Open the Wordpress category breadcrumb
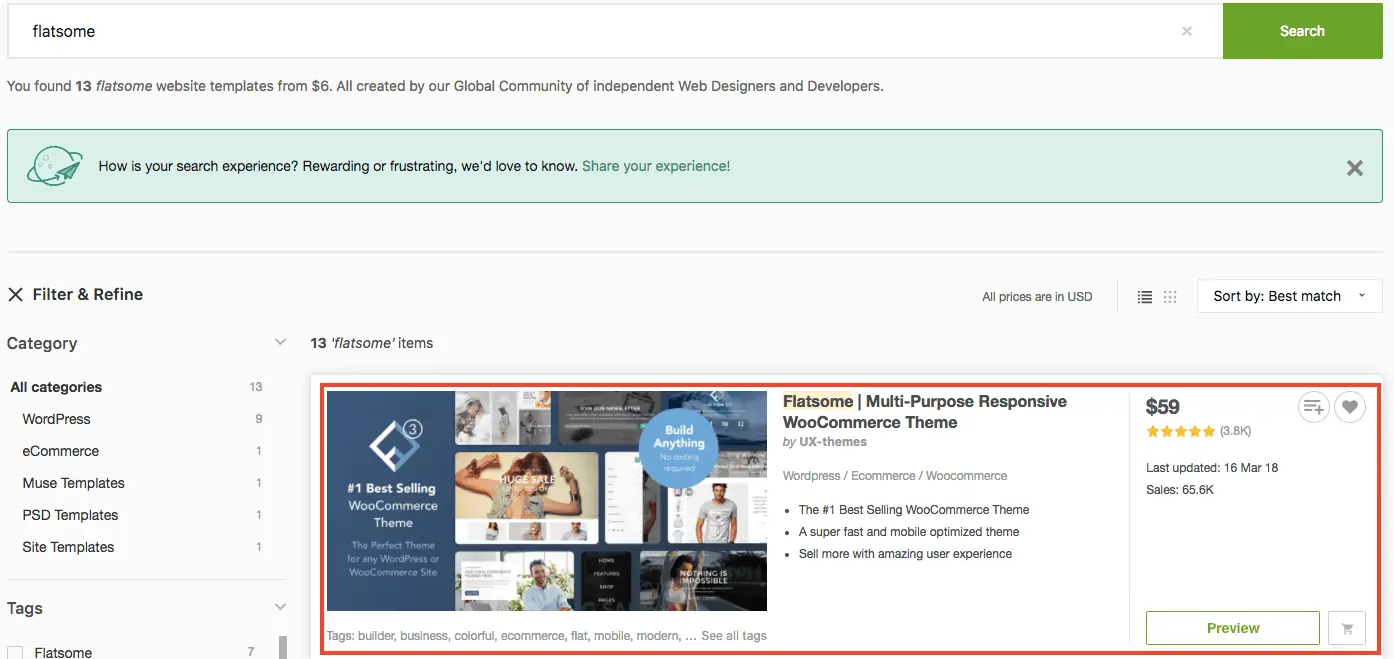The width and height of the screenshot is (1394, 659). (812, 476)
